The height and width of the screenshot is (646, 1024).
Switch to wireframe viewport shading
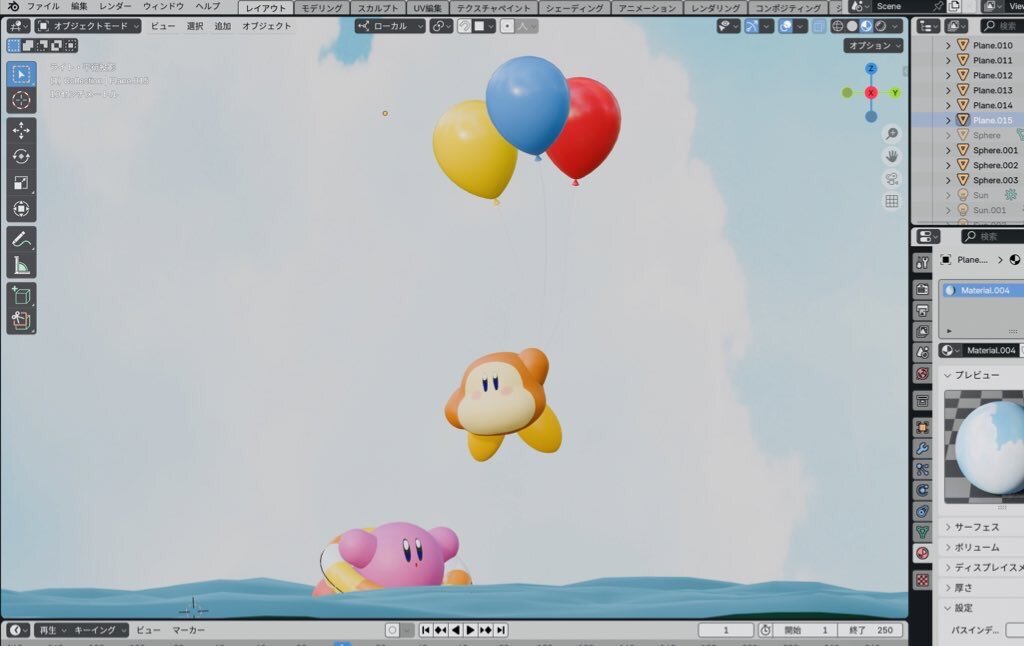837,26
